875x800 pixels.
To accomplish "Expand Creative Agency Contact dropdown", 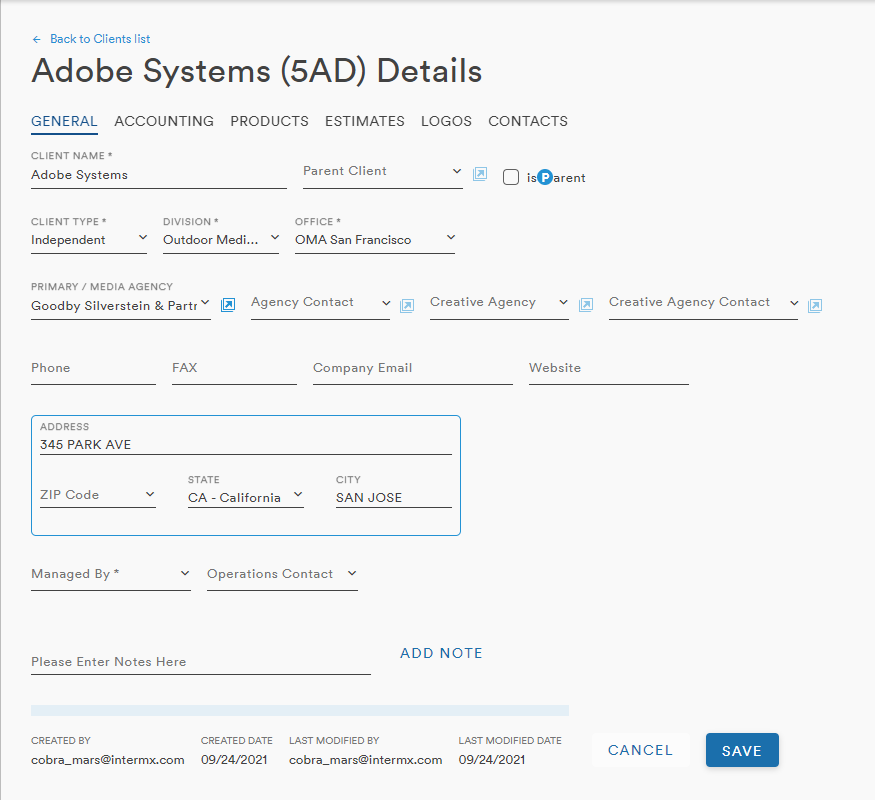I will point(703,303).
